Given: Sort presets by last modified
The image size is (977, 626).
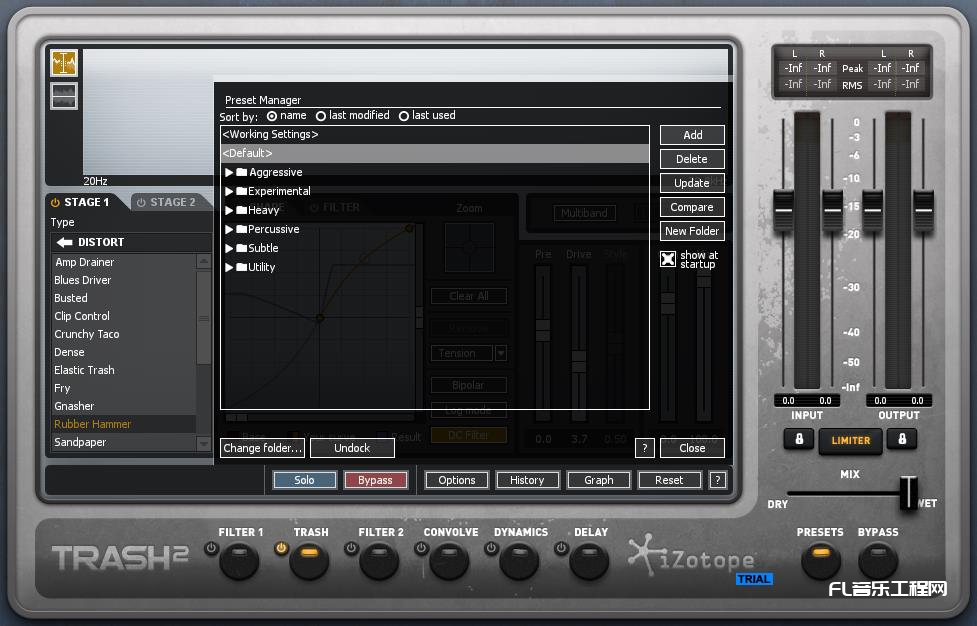Looking at the screenshot, I should click(322, 115).
